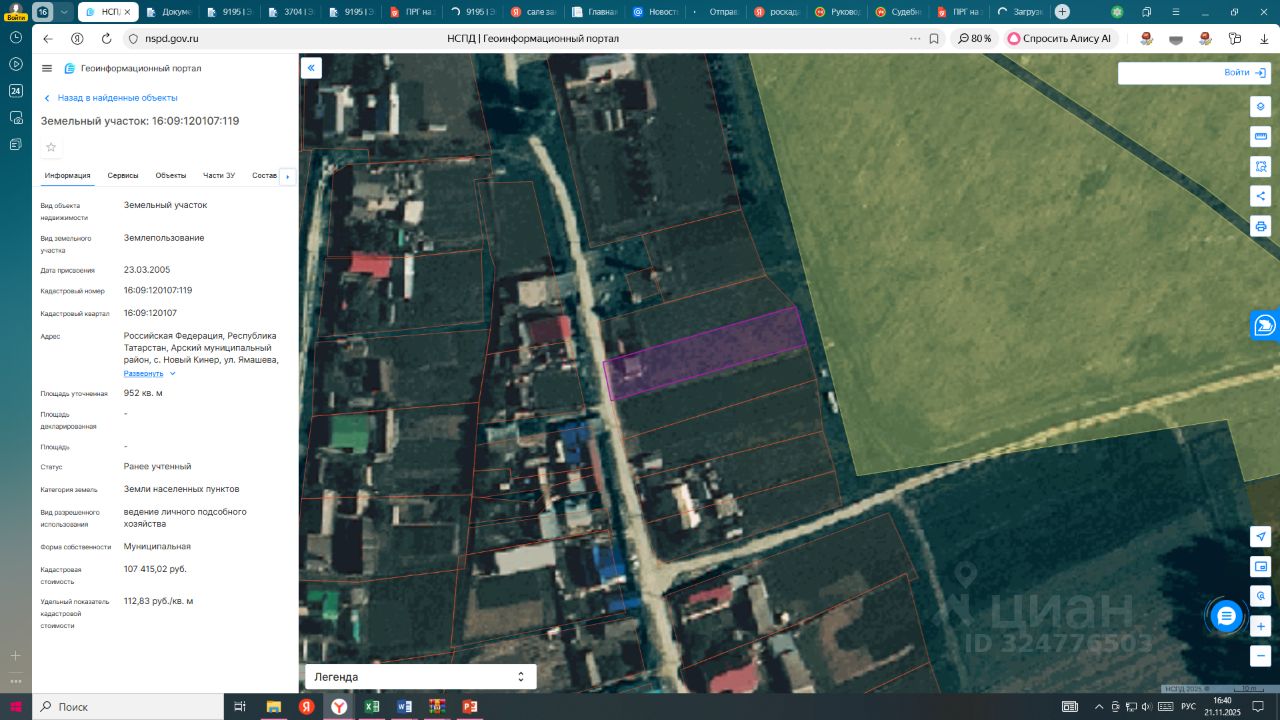Click the 952 кв. м area value
1280x720 pixels.
tap(143, 393)
